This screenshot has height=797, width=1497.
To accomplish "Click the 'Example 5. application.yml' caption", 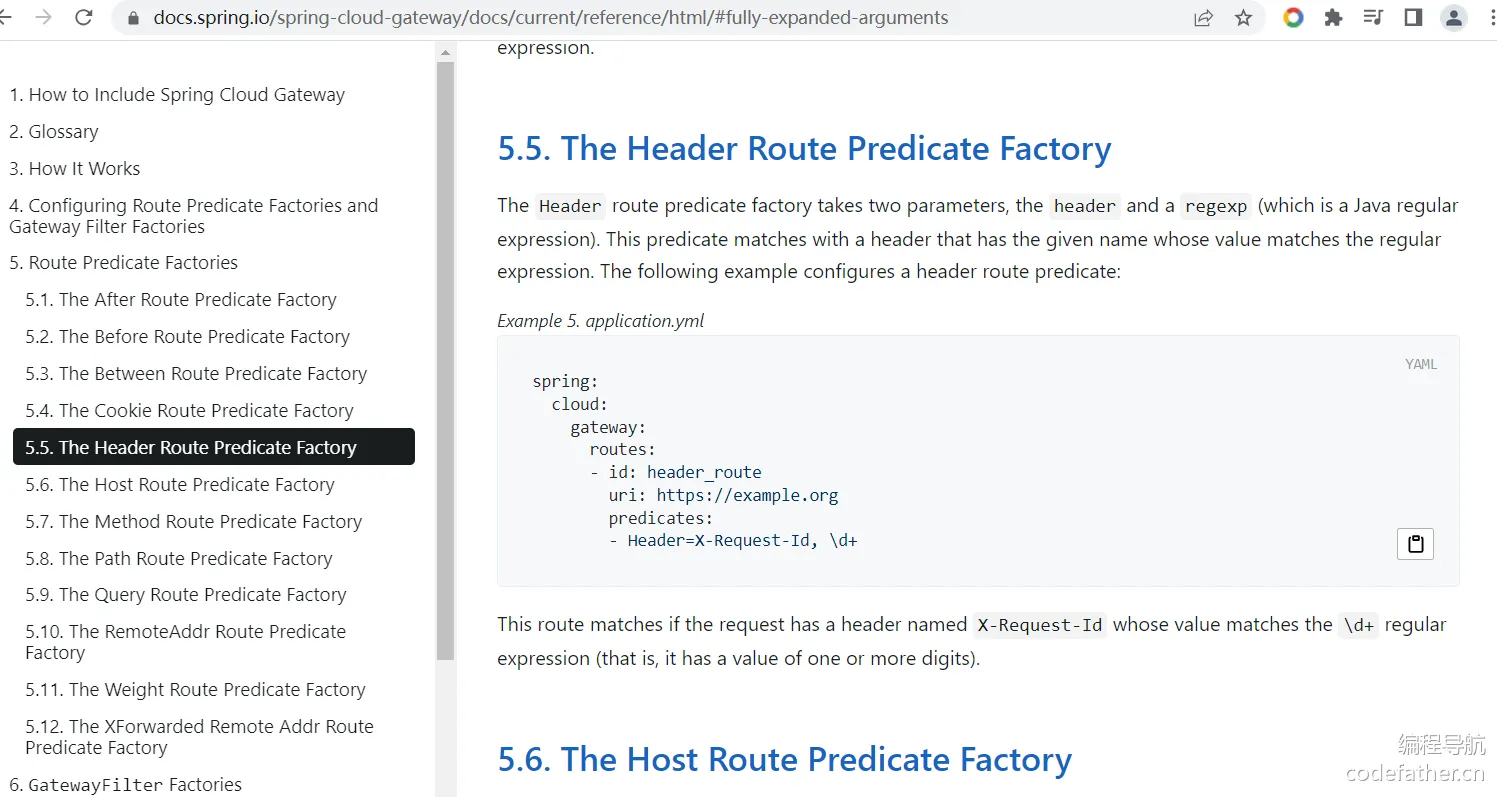I will pyautogui.click(x=601, y=321).
